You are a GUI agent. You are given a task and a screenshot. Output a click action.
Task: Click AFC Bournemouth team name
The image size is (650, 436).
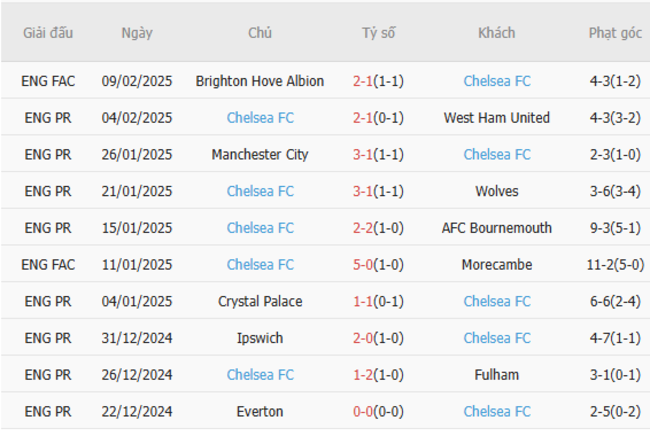(x=497, y=228)
